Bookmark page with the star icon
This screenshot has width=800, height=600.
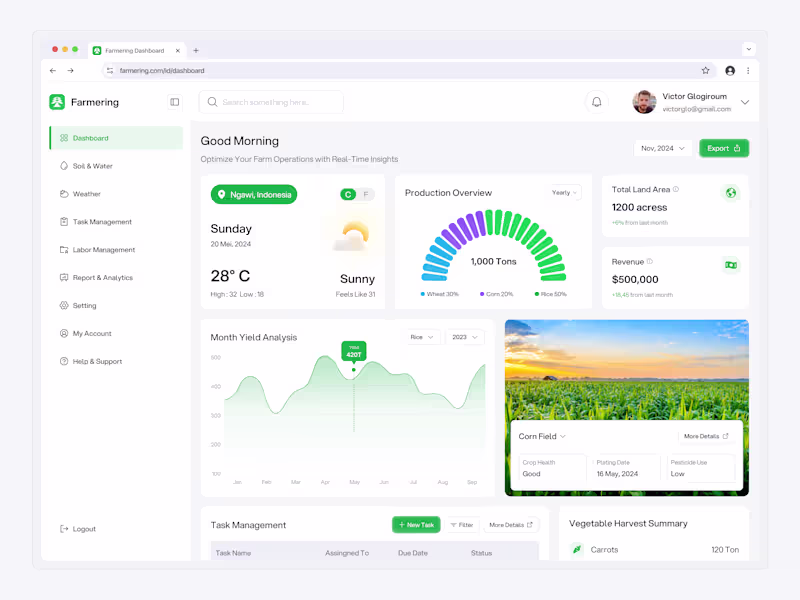coord(705,70)
